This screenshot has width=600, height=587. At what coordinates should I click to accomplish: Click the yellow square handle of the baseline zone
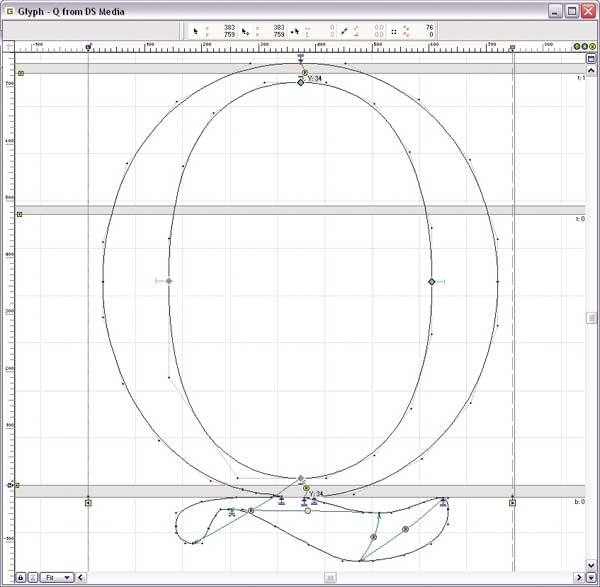[x=17, y=486]
